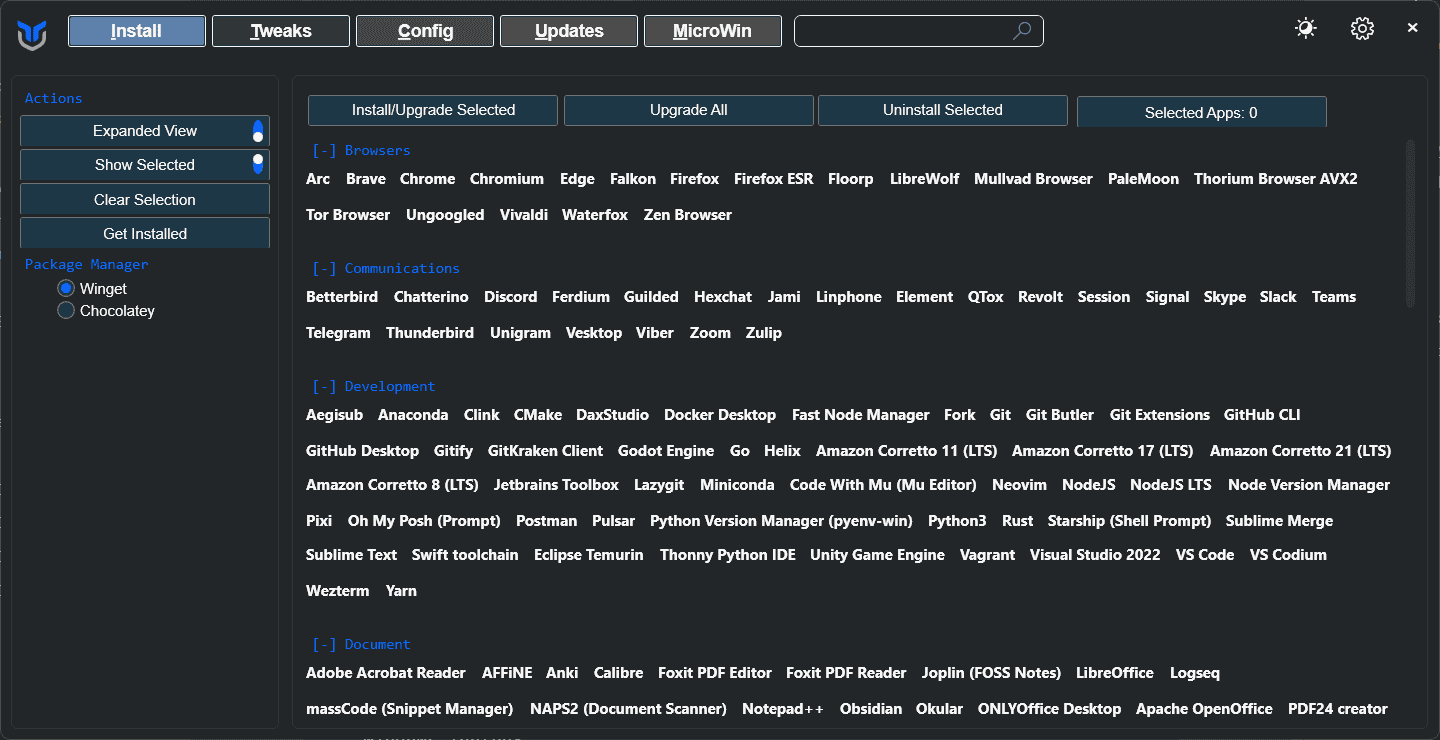The width and height of the screenshot is (1440, 740).
Task: Open the MicroWin tab
Action: pyautogui.click(x=712, y=31)
